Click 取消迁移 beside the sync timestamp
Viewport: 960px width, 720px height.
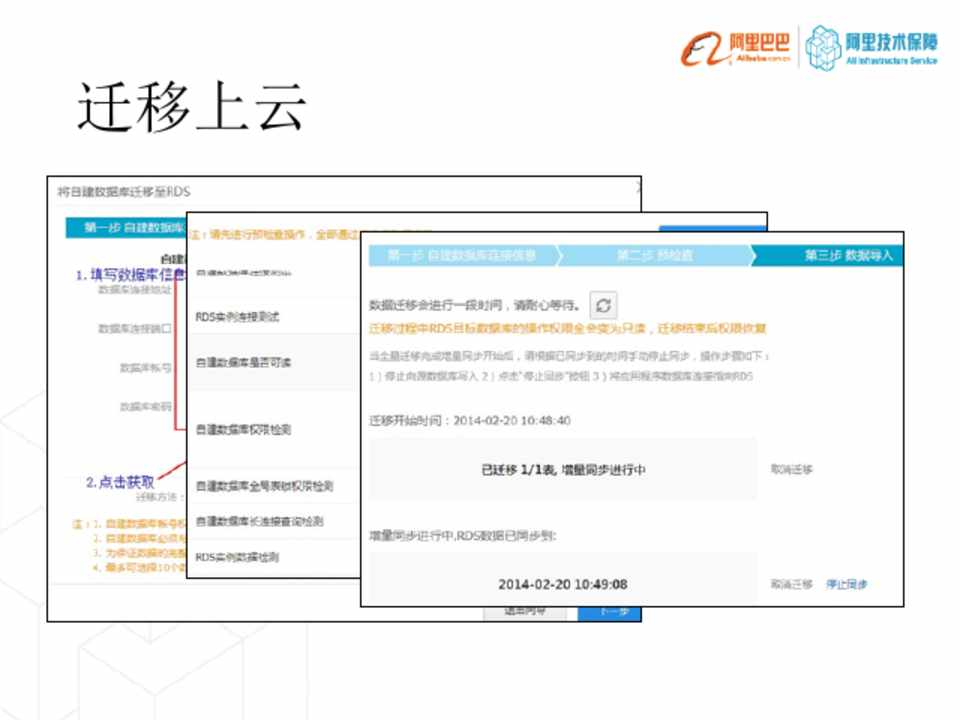791,584
